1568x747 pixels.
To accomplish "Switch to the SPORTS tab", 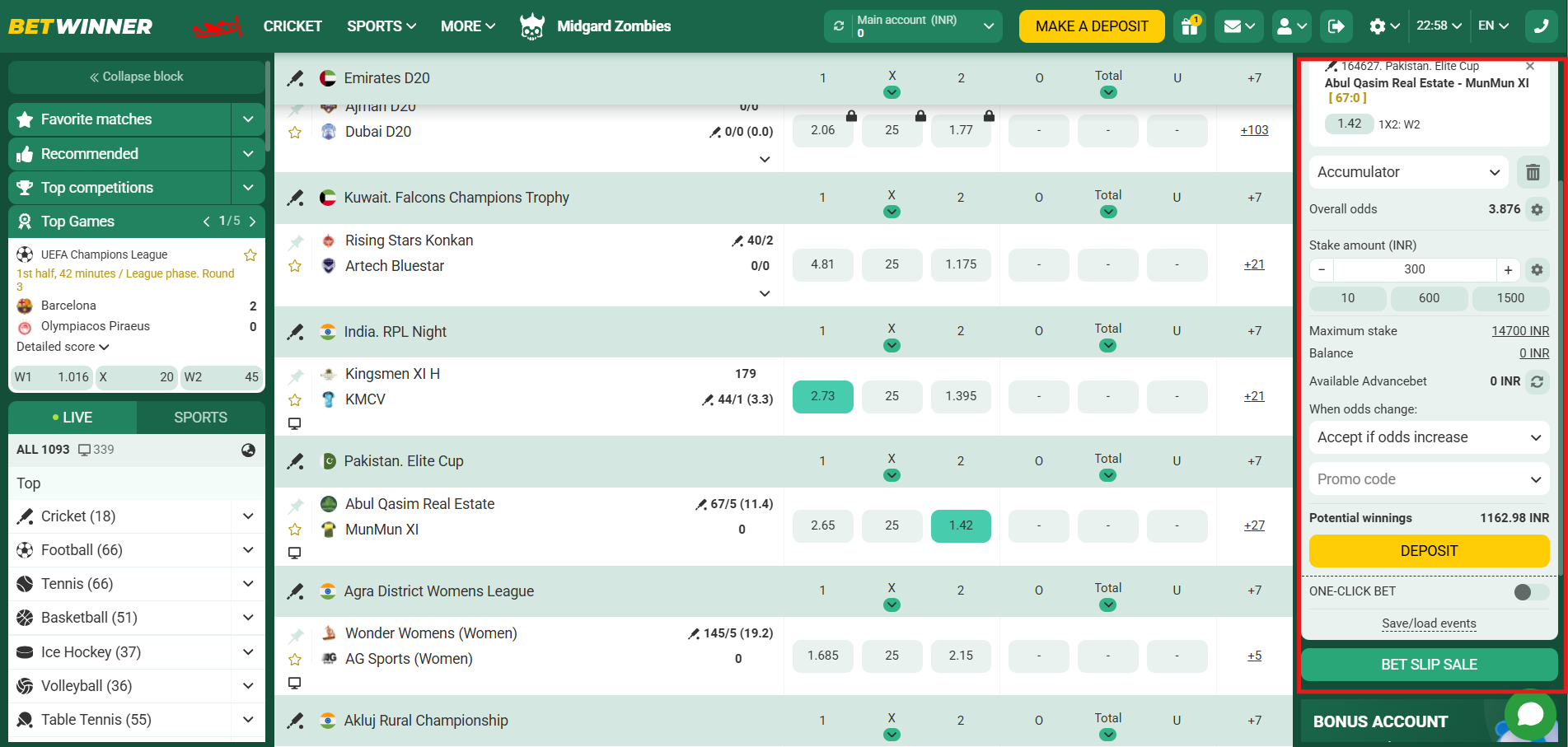I will 200,417.
